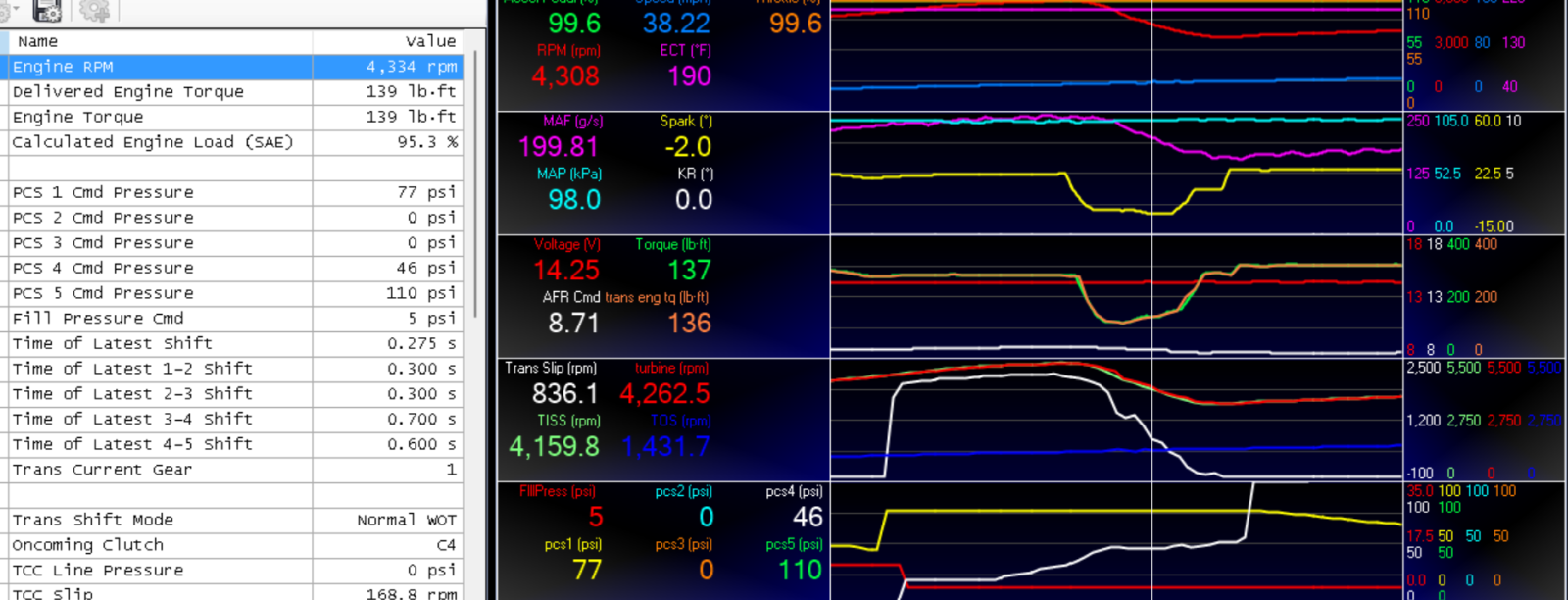The width and height of the screenshot is (1568, 600).
Task: Click the speed gauge reading 38.22
Action: pyautogui.click(x=676, y=24)
